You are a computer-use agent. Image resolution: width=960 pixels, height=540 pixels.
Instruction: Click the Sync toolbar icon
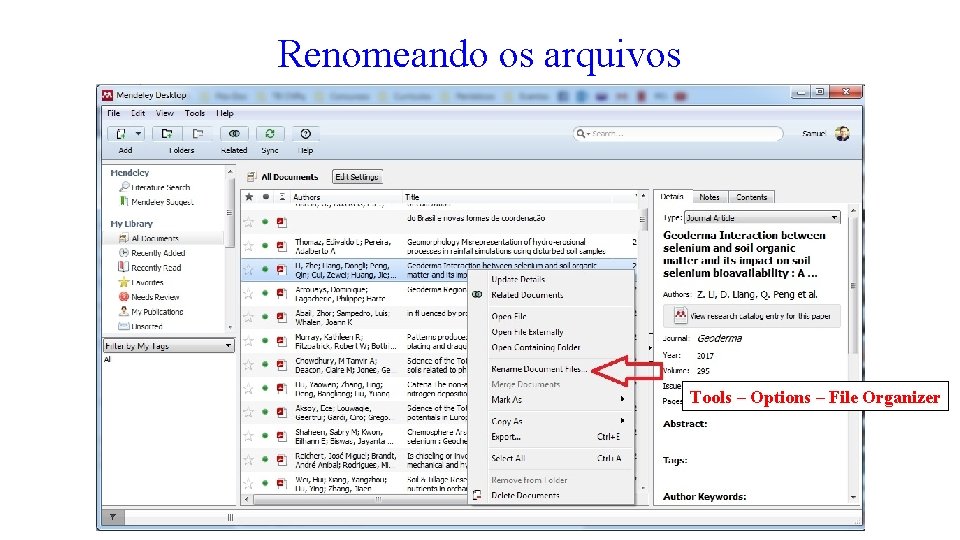[x=269, y=133]
